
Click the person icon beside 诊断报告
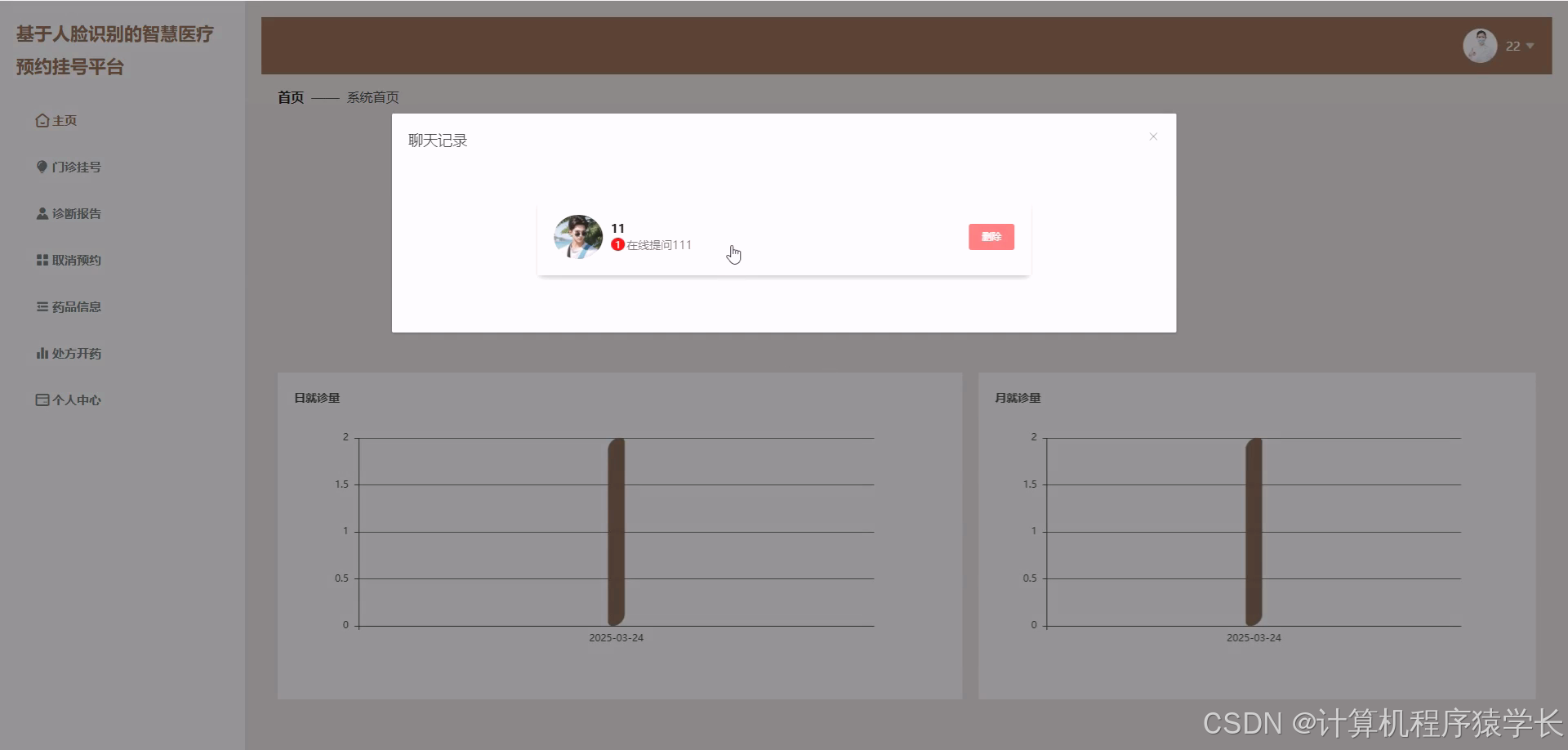[x=42, y=213]
